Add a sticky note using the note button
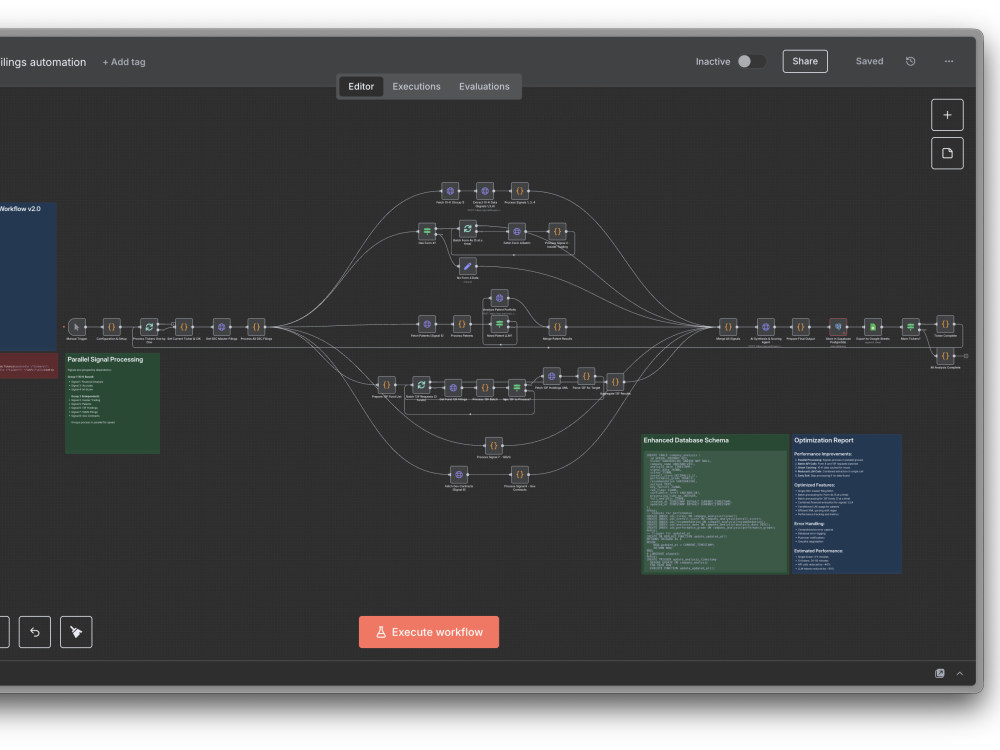 947,153
